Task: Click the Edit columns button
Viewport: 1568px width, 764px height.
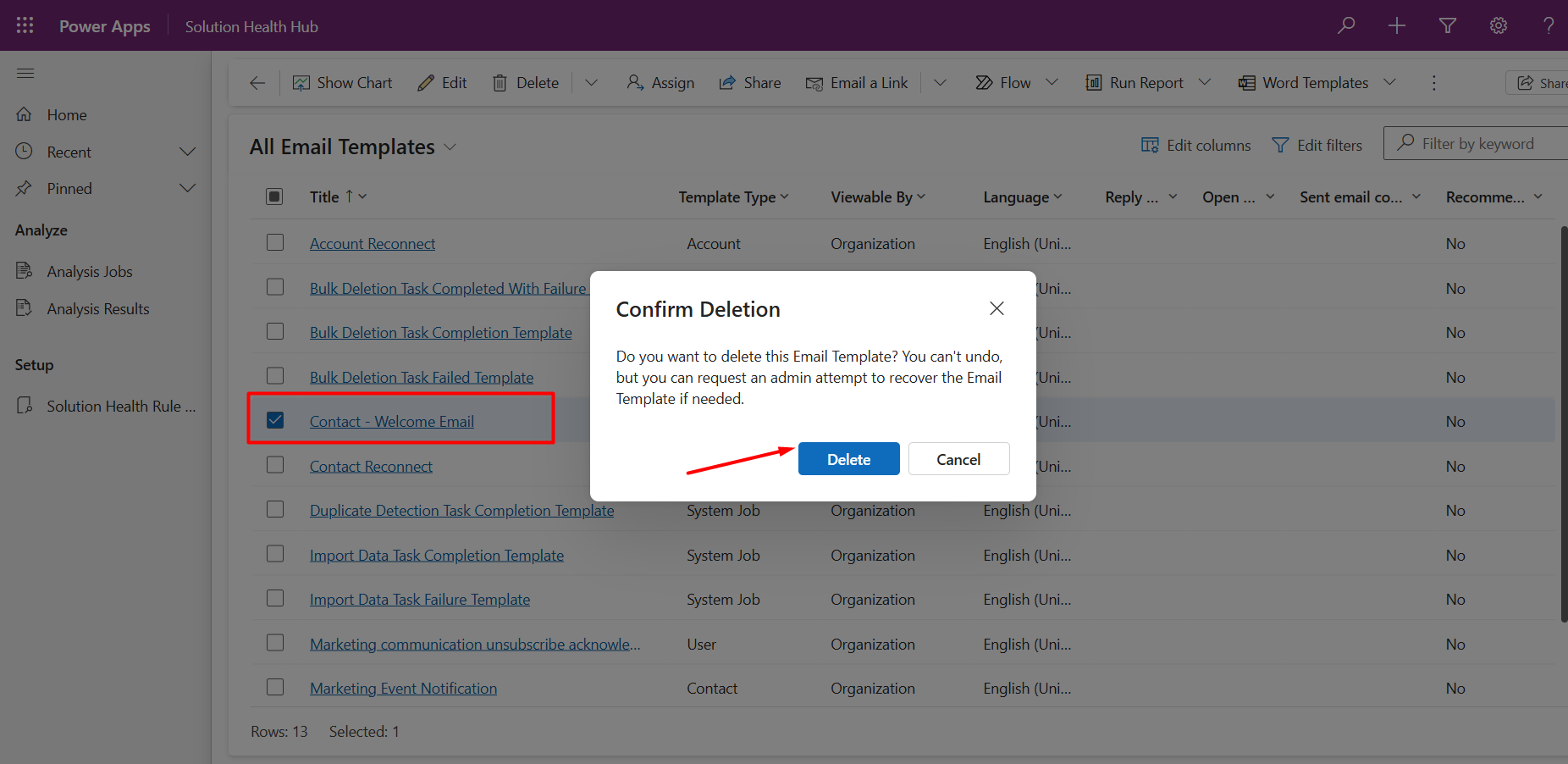Action: pyautogui.click(x=1195, y=146)
